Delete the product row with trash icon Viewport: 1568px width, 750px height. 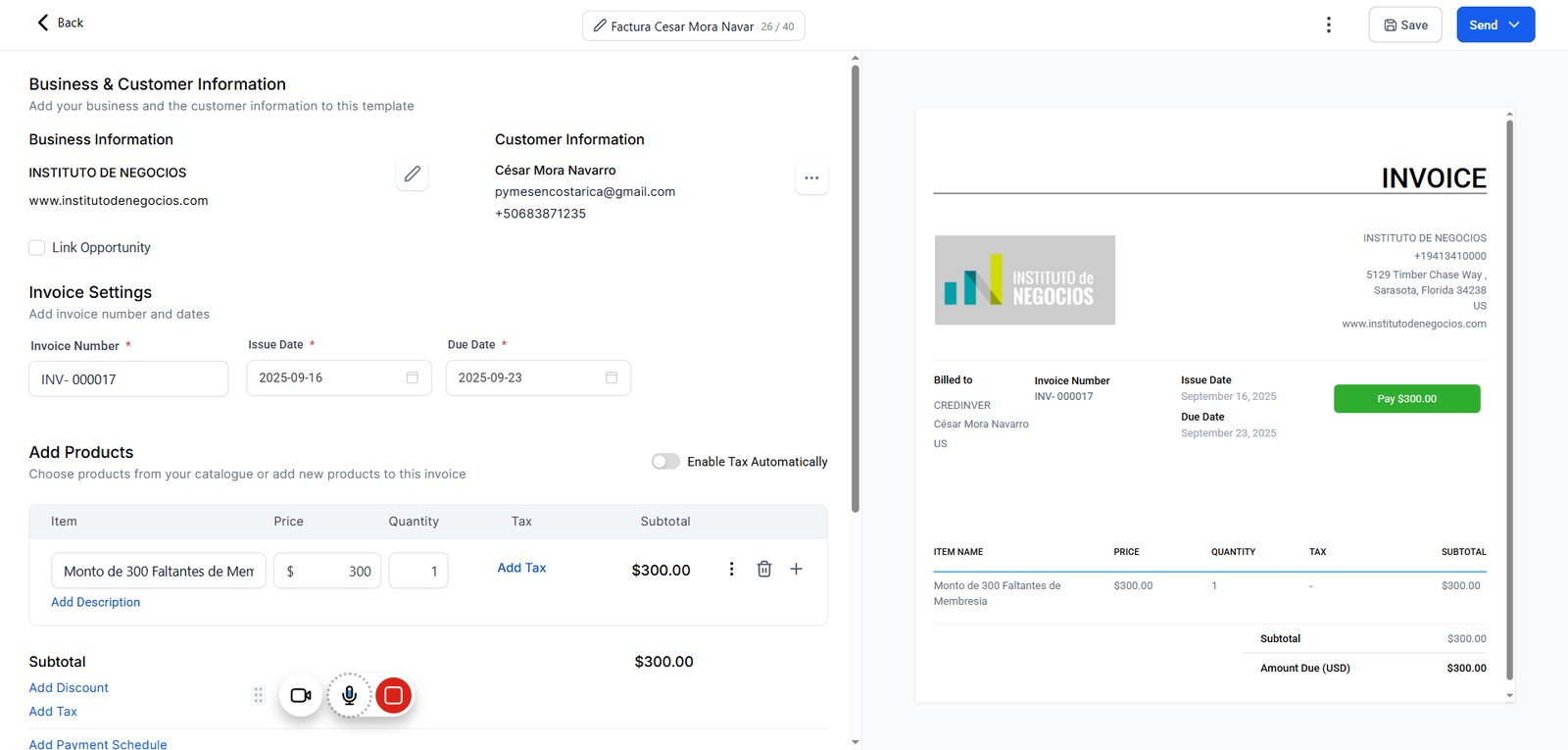pos(764,569)
